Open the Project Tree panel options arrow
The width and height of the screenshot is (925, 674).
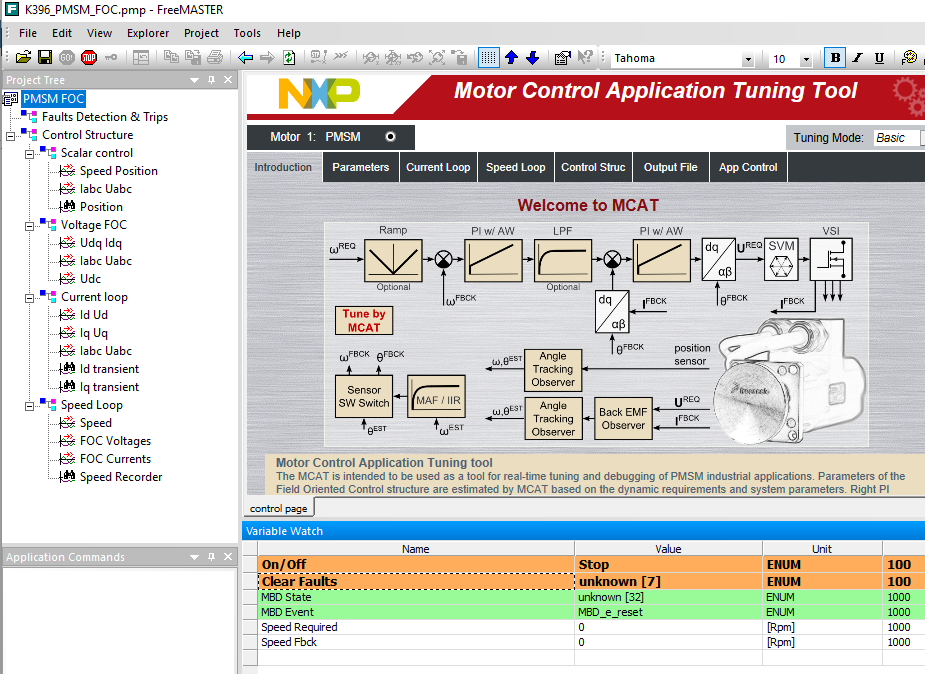(x=194, y=80)
